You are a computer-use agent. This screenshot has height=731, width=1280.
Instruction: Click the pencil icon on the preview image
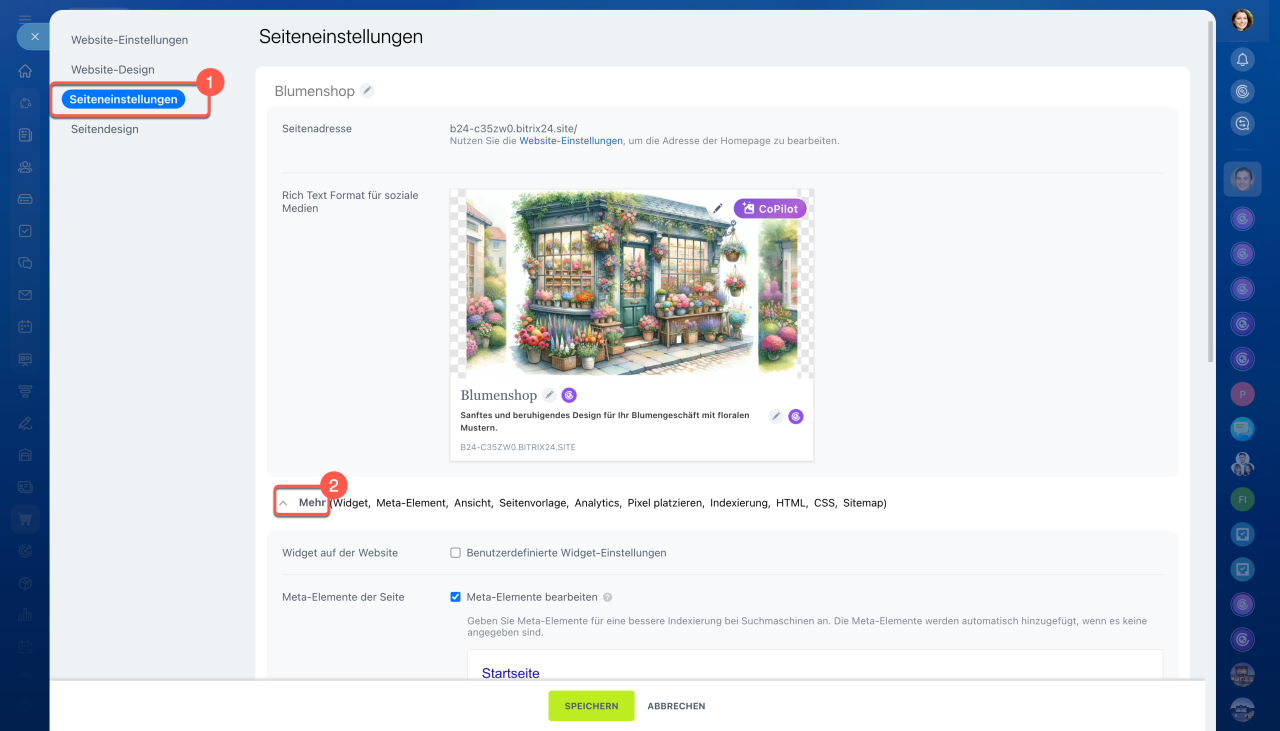[x=718, y=208]
